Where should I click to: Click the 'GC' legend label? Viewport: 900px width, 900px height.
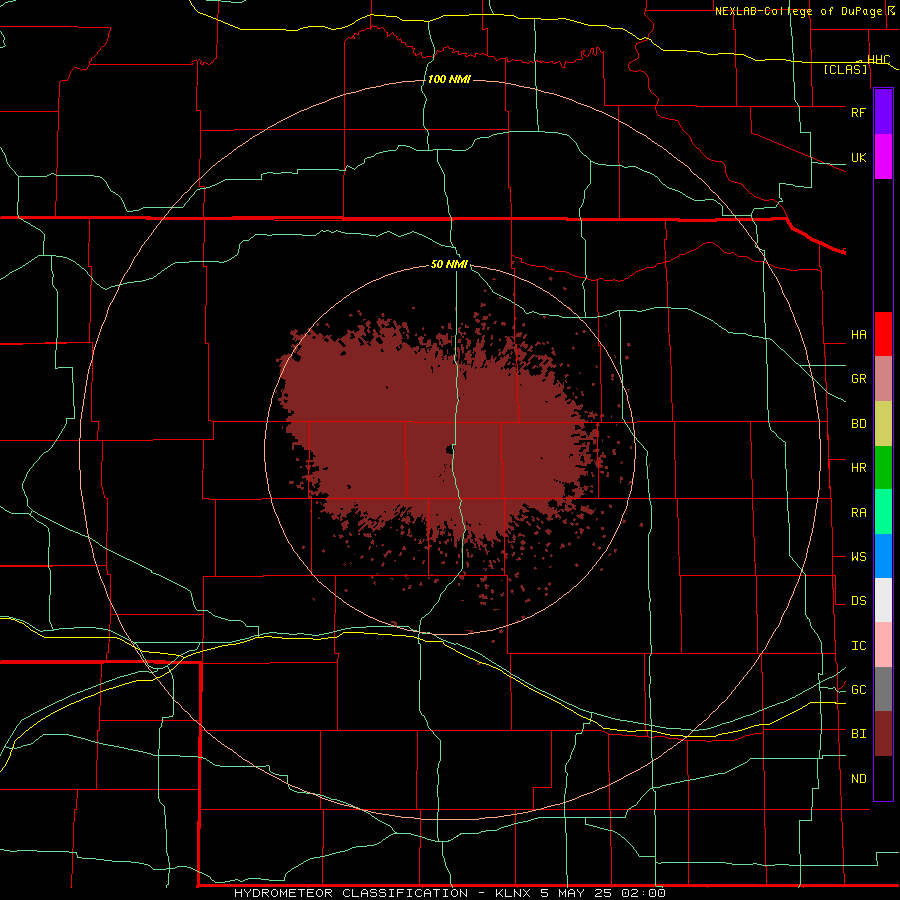(x=858, y=690)
